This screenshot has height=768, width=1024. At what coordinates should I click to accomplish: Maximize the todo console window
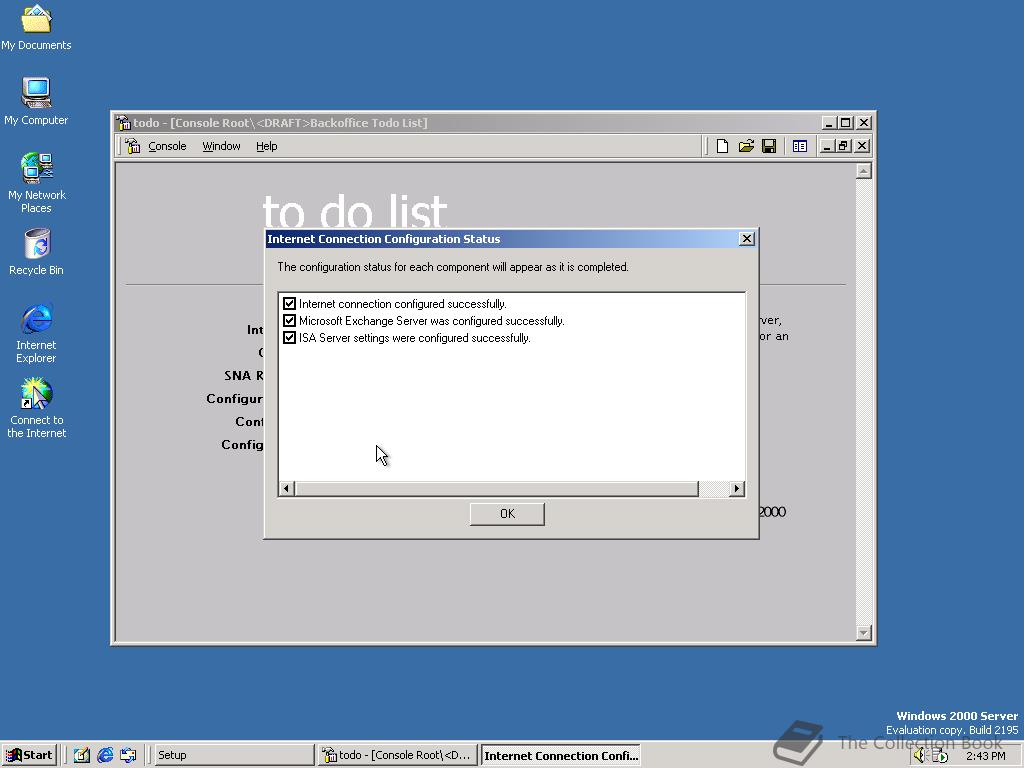[846, 123]
